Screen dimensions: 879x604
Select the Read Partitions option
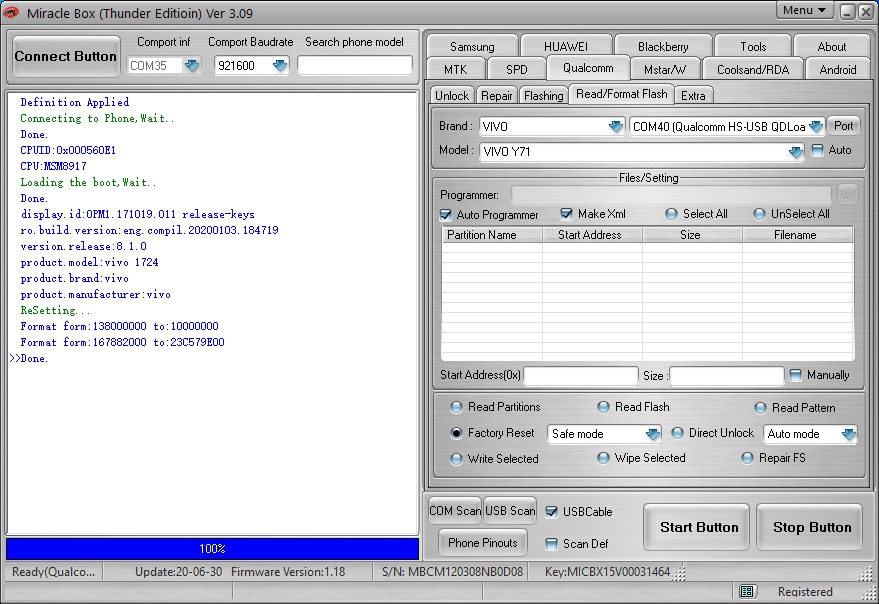coord(456,407)
